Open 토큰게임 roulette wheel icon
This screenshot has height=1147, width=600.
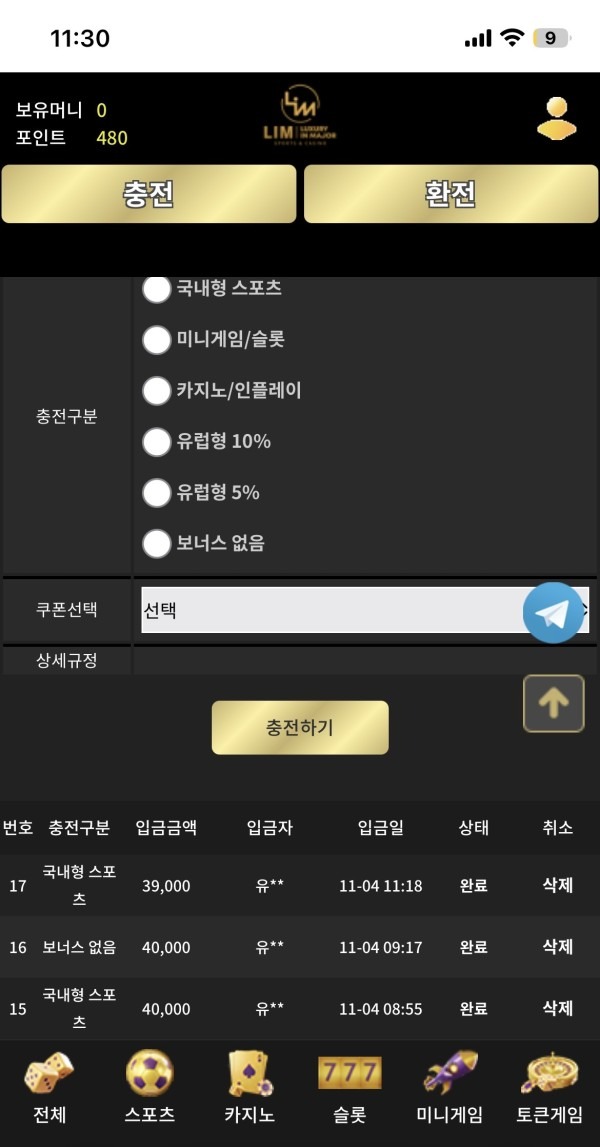[x=548, y=1075]
